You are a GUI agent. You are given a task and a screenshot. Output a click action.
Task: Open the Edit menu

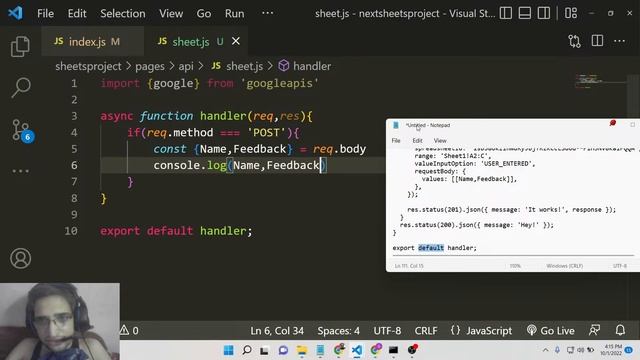77,13
